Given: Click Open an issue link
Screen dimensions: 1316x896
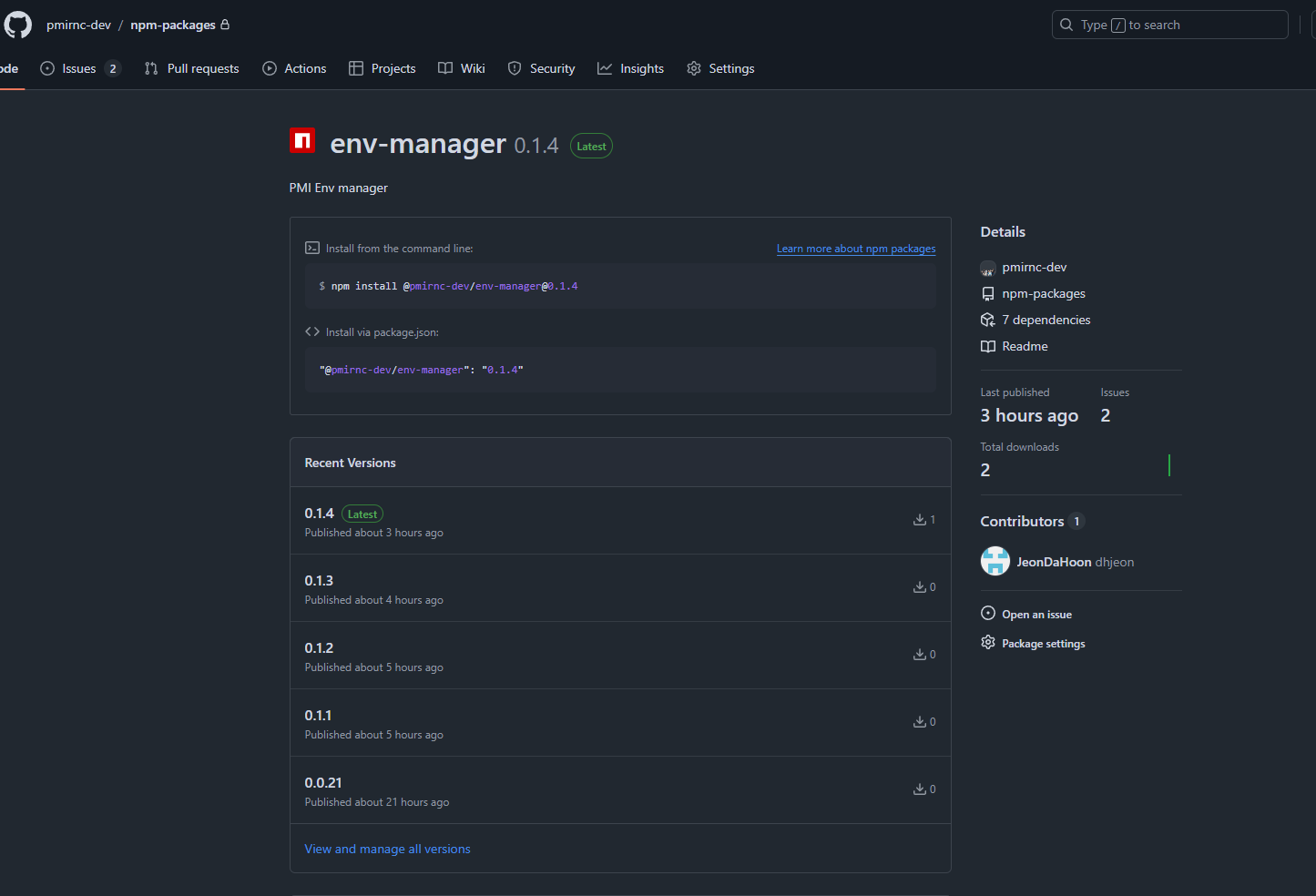Looking at the screenshot, I should coord(1036,615).
